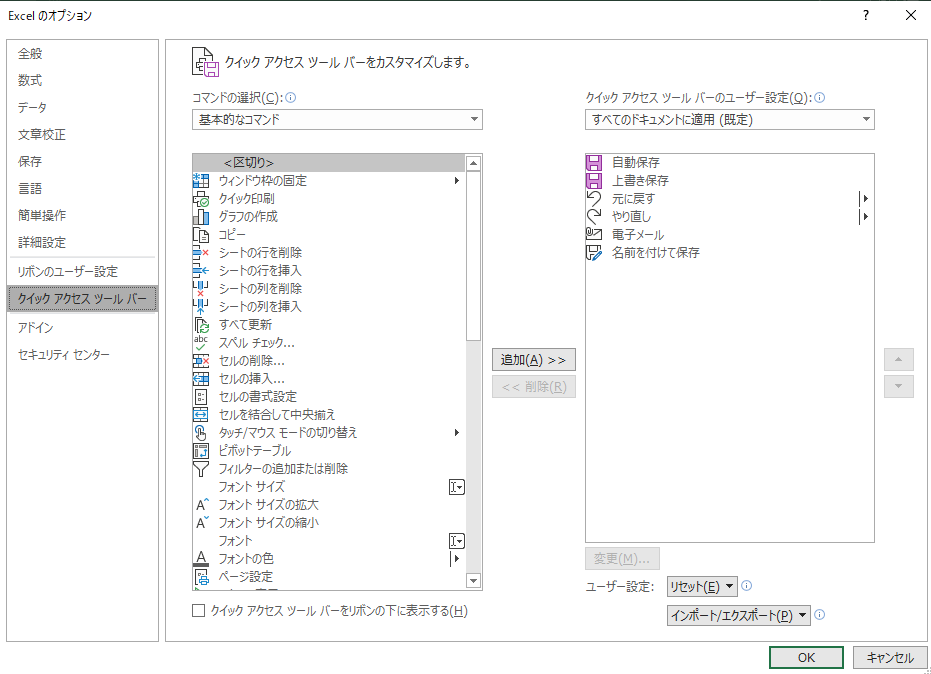Screen dimensions: 931x674
Task: Select the セルの書式設定 icon
Action: [x=201, y=397]
